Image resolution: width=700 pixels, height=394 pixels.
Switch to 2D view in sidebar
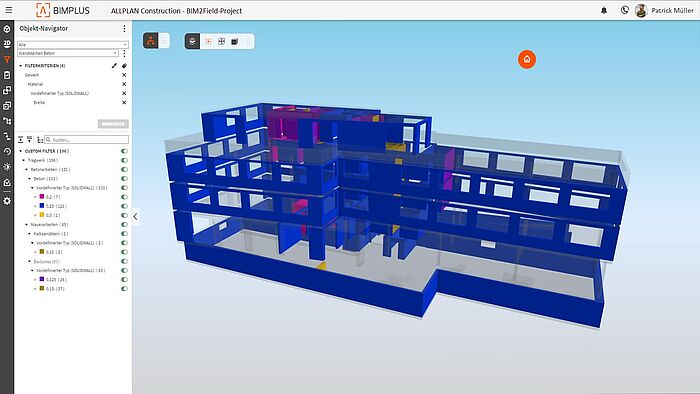pos(7,44)
